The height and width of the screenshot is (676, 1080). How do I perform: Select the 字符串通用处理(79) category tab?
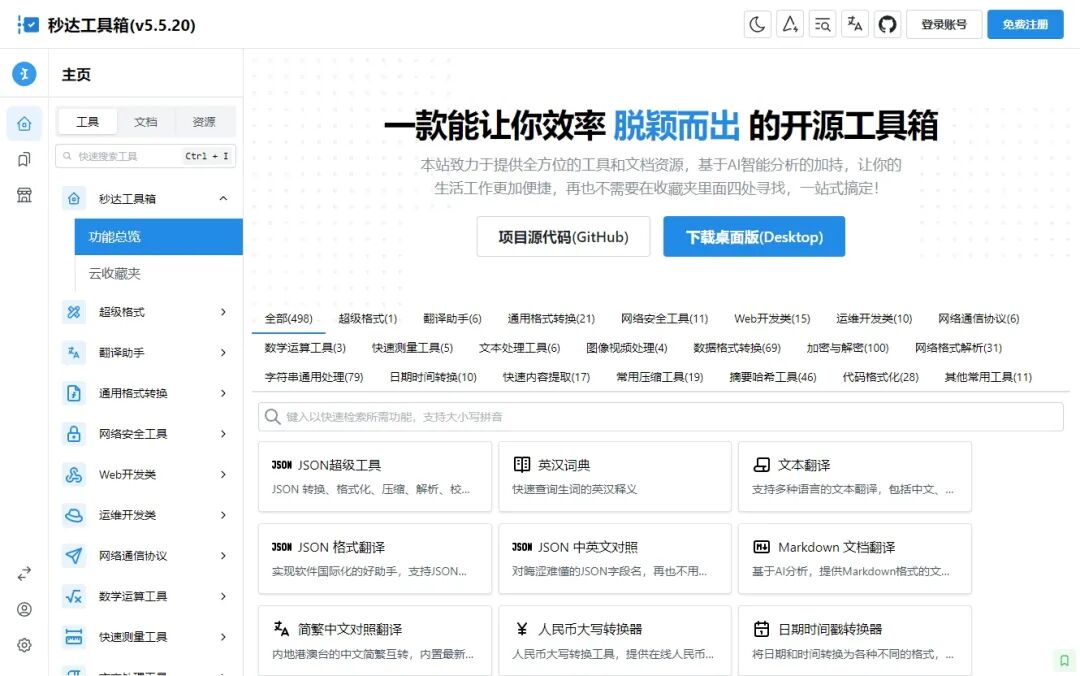(x=314, y=378)
